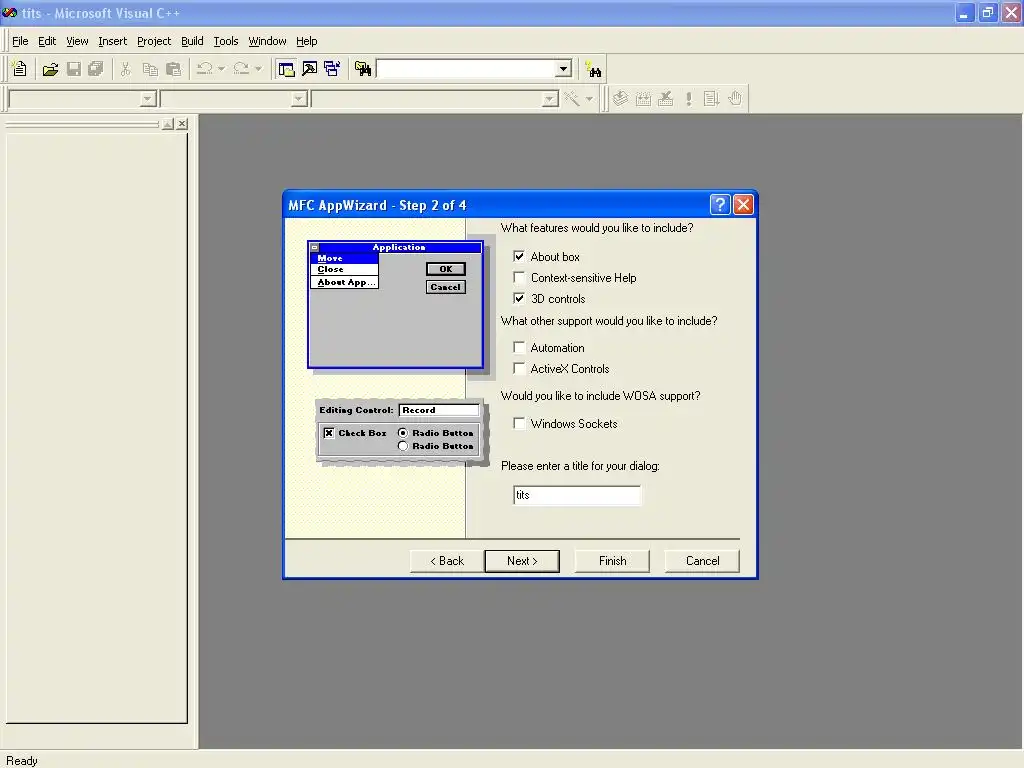Open the Insert menu

tap(112, 41)
